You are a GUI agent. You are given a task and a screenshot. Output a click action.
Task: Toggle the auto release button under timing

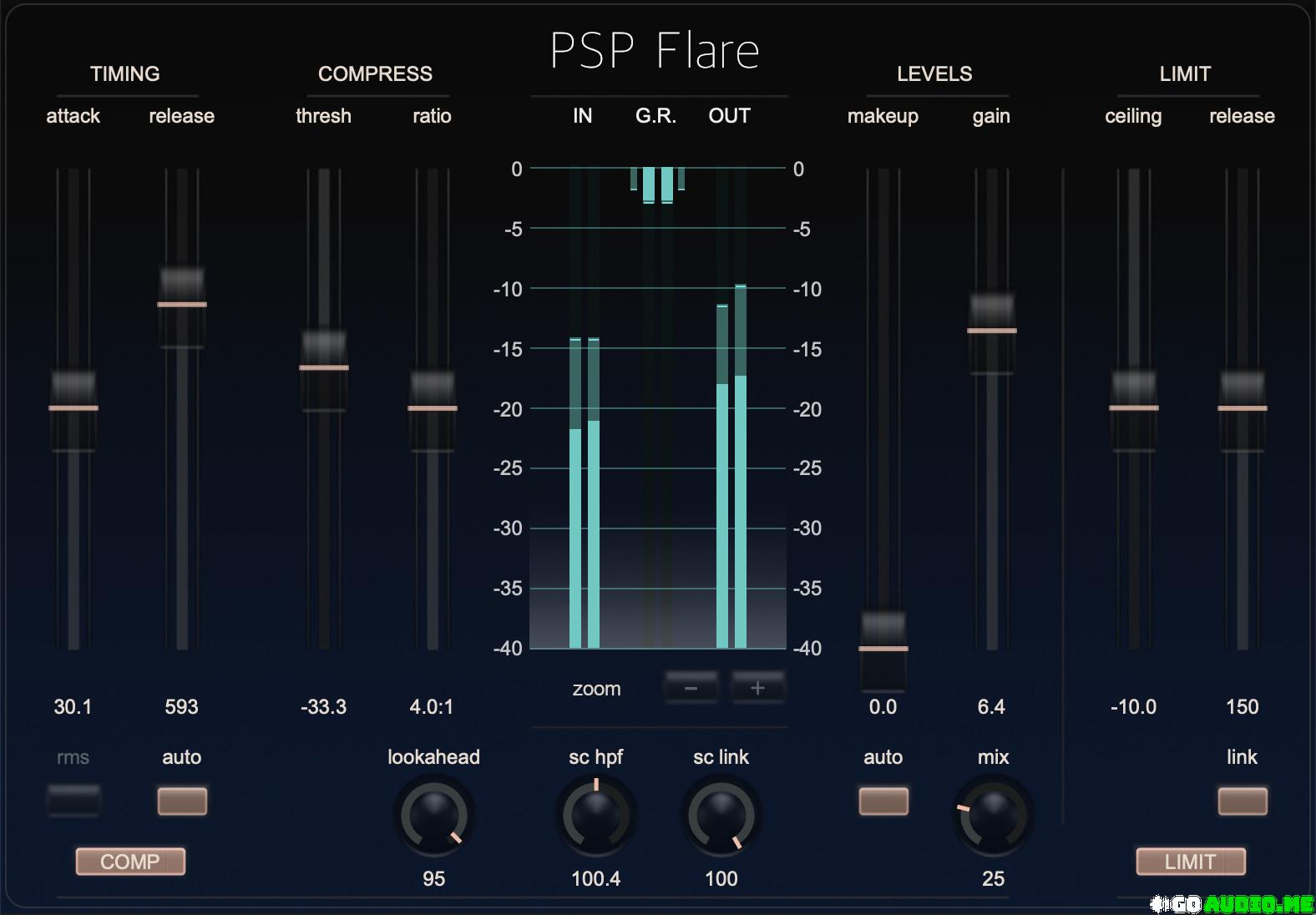182,801
